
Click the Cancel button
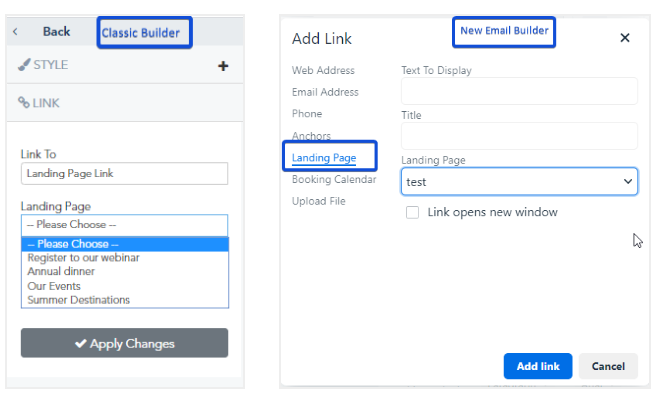pyautogui.click(x=608, y=366)
